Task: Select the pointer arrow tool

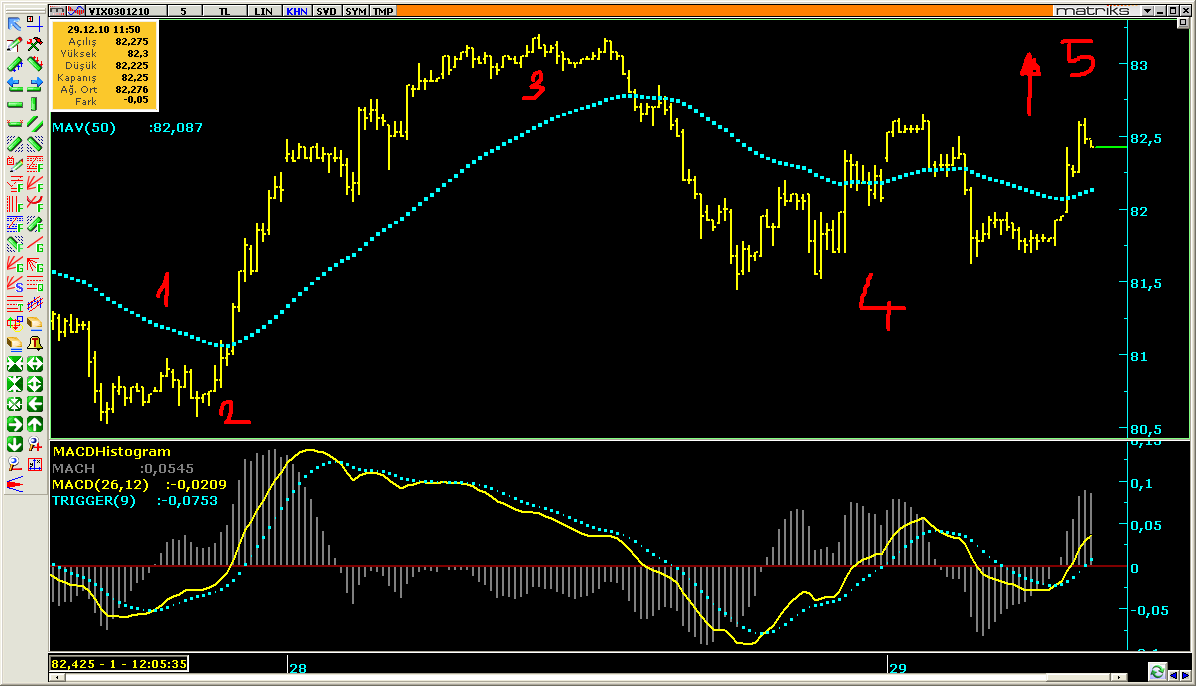Action: (x=15, y=24)
